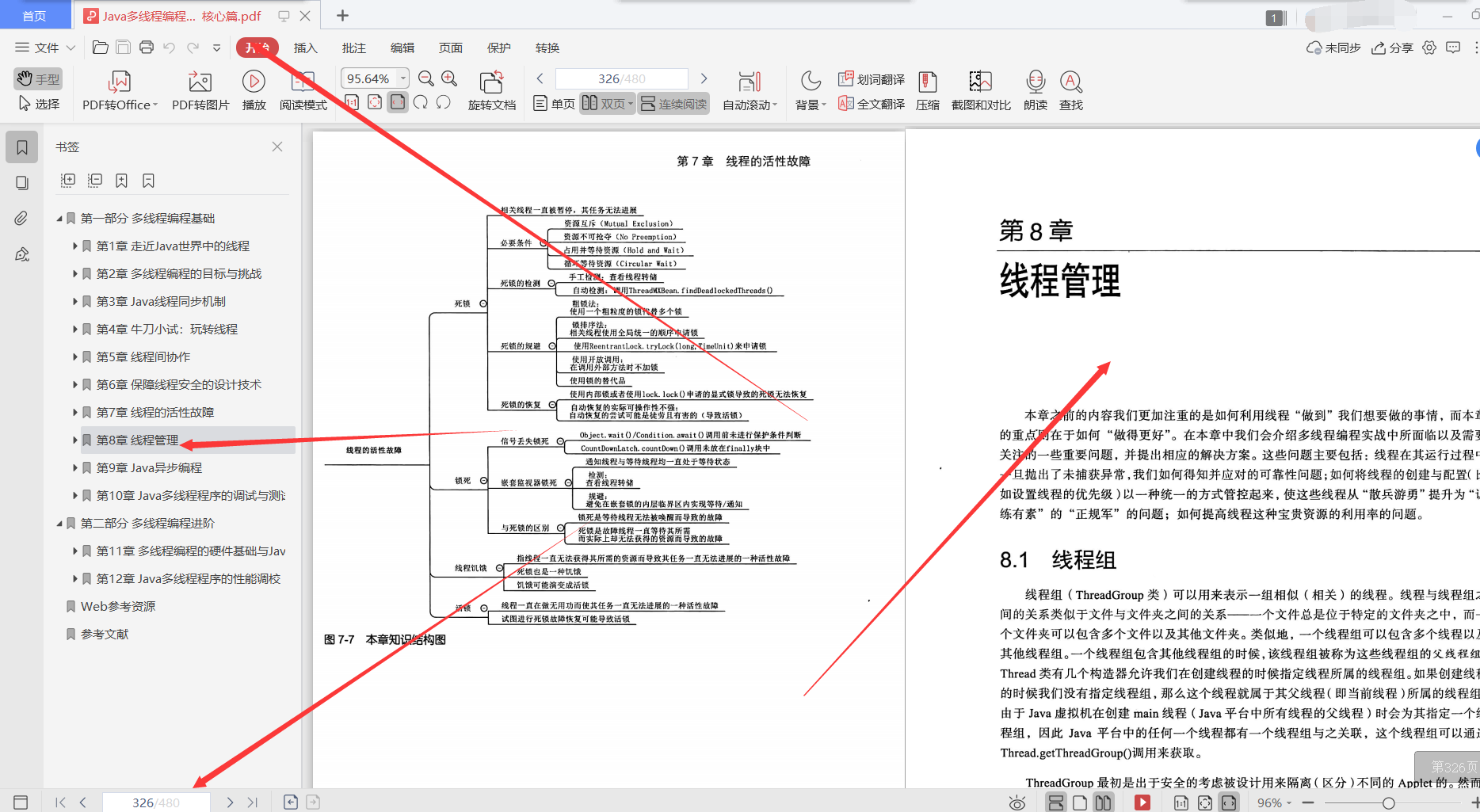Open the File (文件) menu
The width and height of the screenshot is (1480, 812).
point(45,48)
